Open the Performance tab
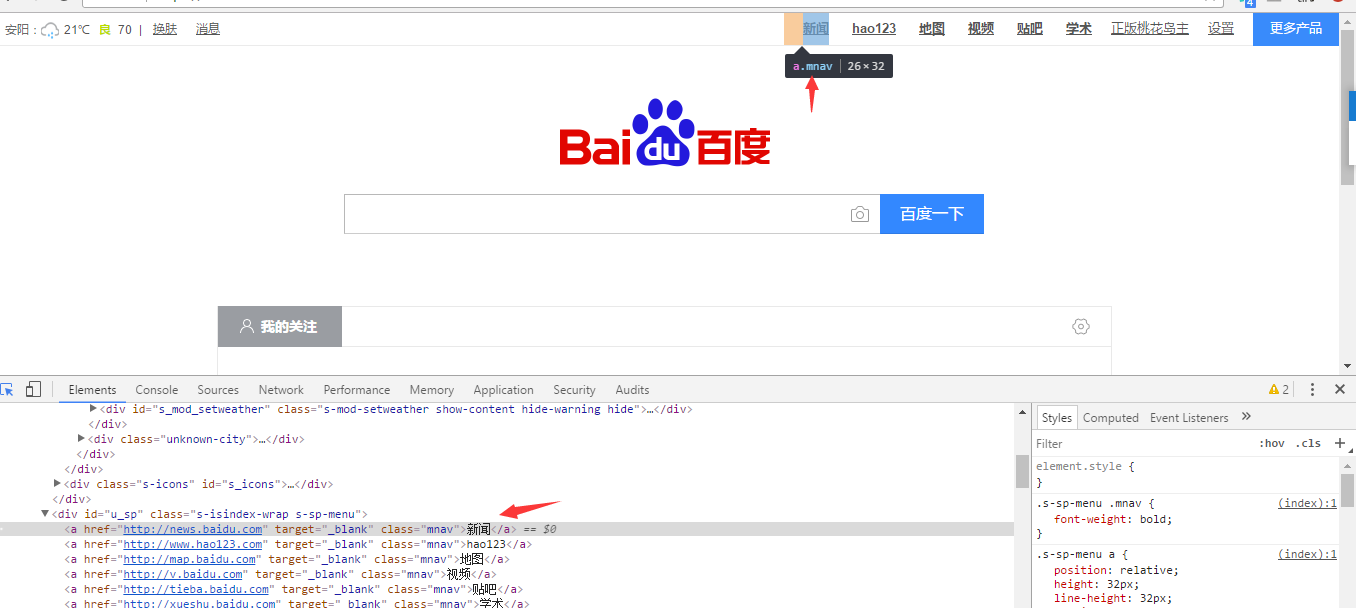1356x608 pixels. (357, 390)
